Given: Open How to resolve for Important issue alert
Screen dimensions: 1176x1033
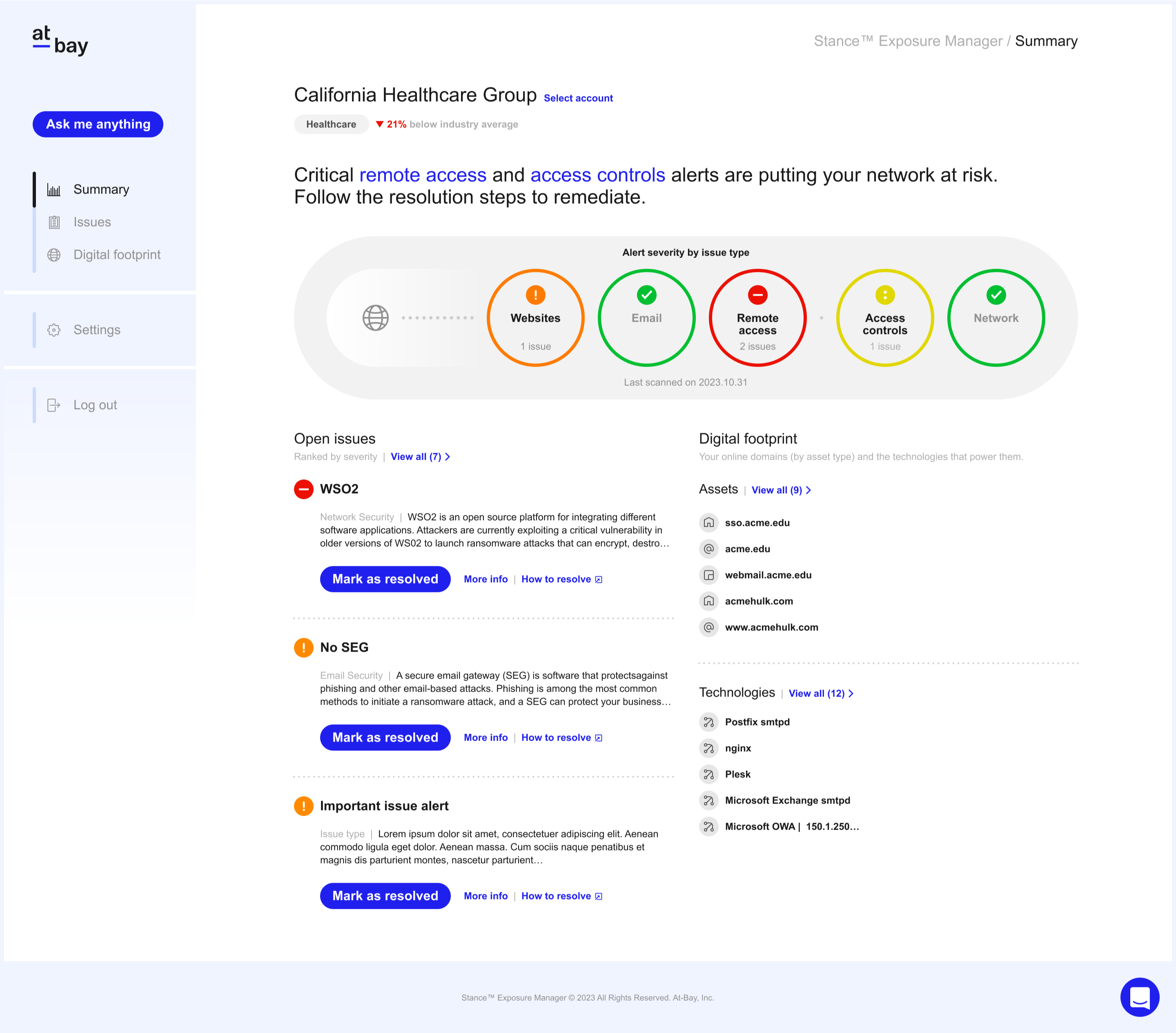Looking at the screenshot, I should [x=561, y=896].
